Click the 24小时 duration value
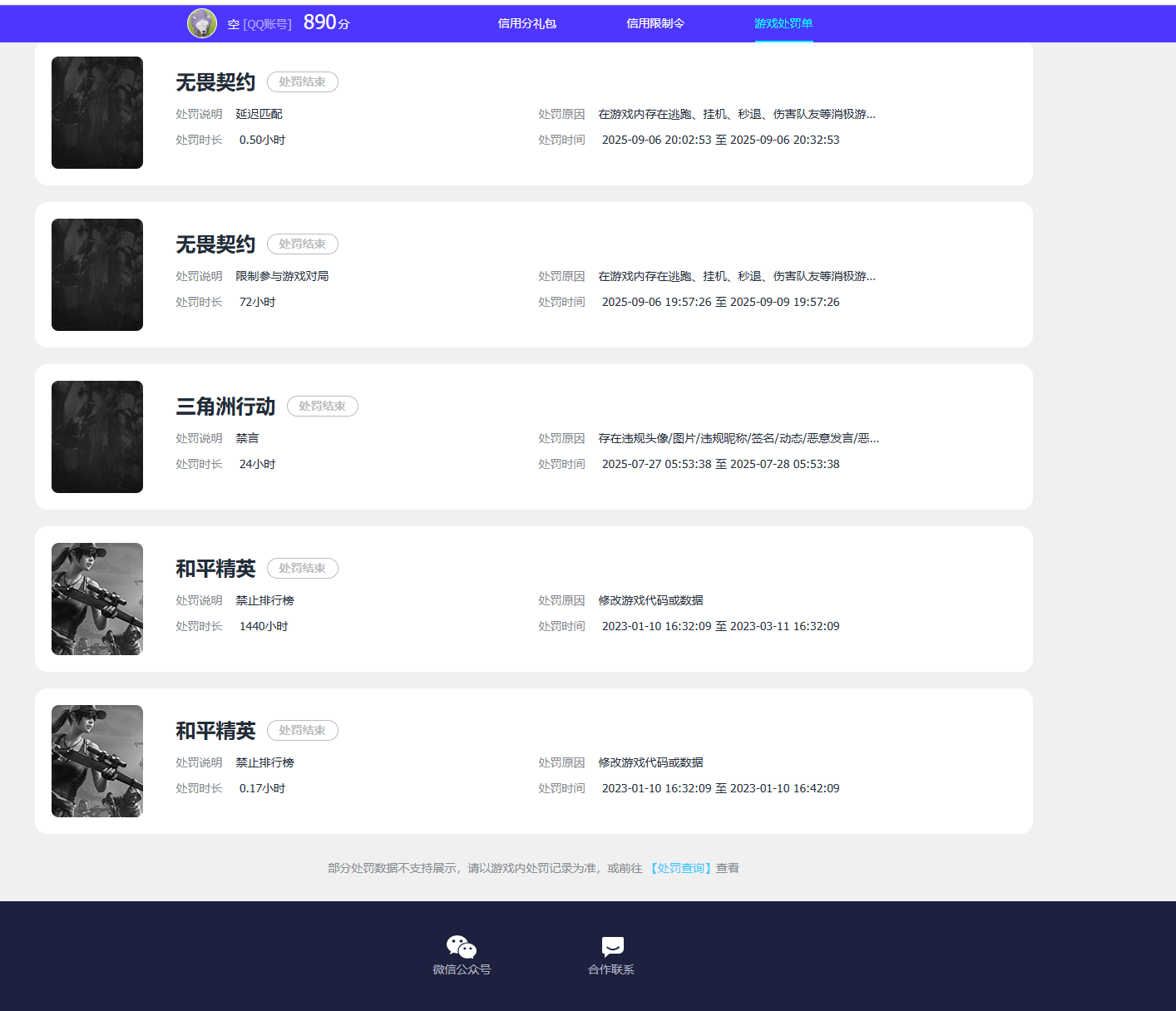 tap(257, 464)
